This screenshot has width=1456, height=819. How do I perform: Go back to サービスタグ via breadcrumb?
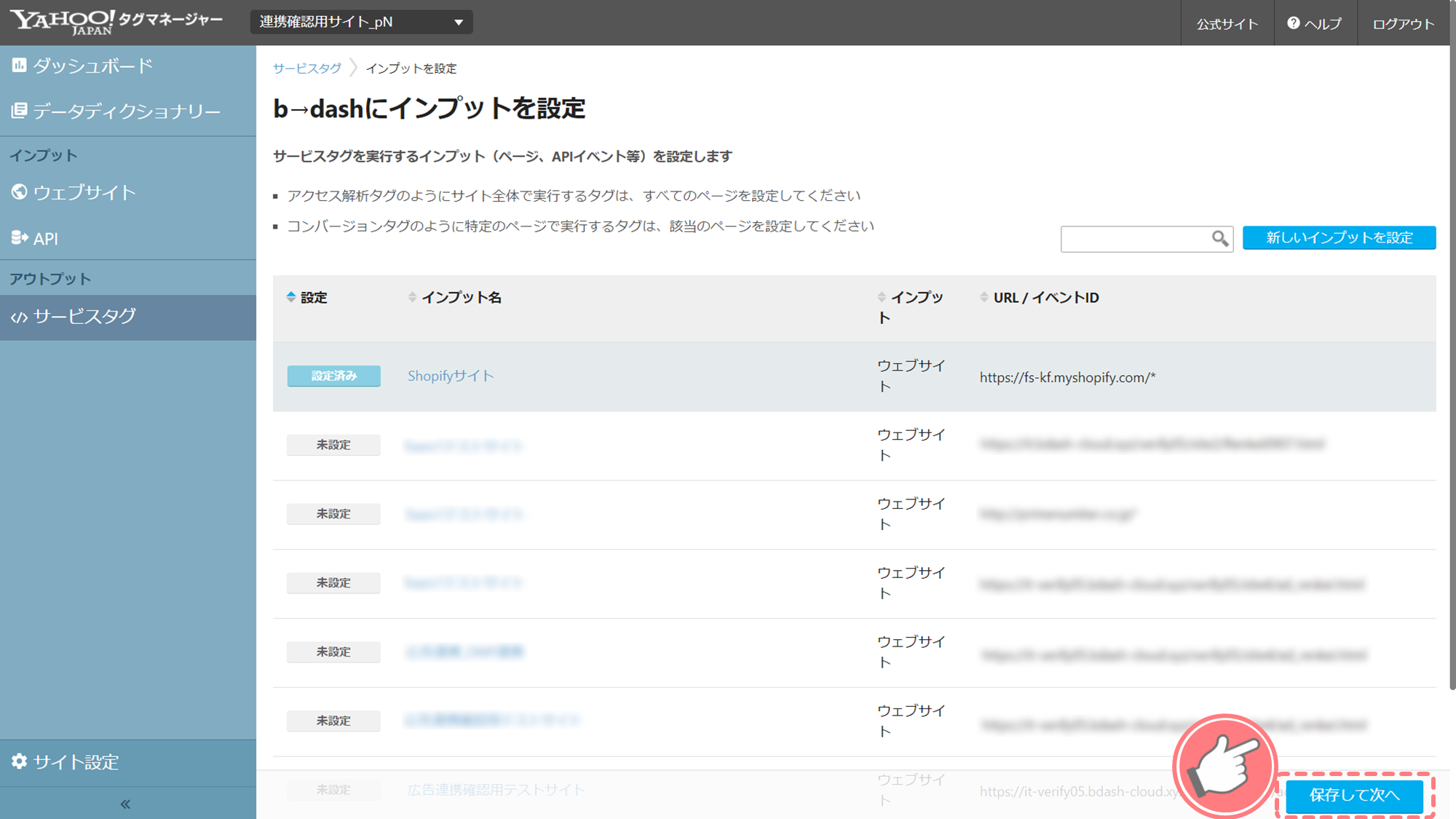tap(307, 68)
